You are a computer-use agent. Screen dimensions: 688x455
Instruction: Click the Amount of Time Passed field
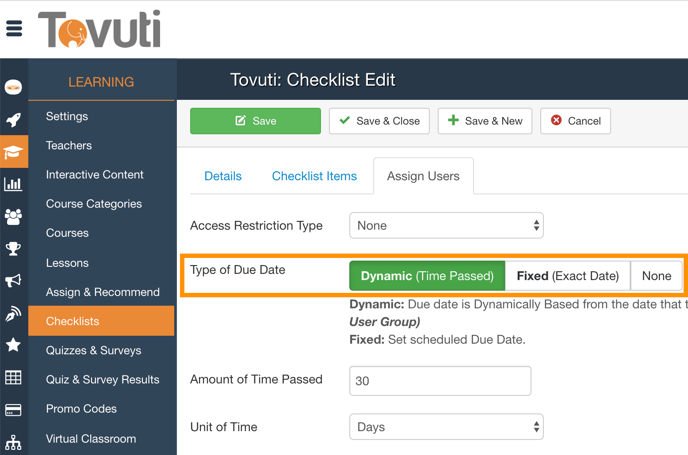pyautogui.click(x=440, y=380)
